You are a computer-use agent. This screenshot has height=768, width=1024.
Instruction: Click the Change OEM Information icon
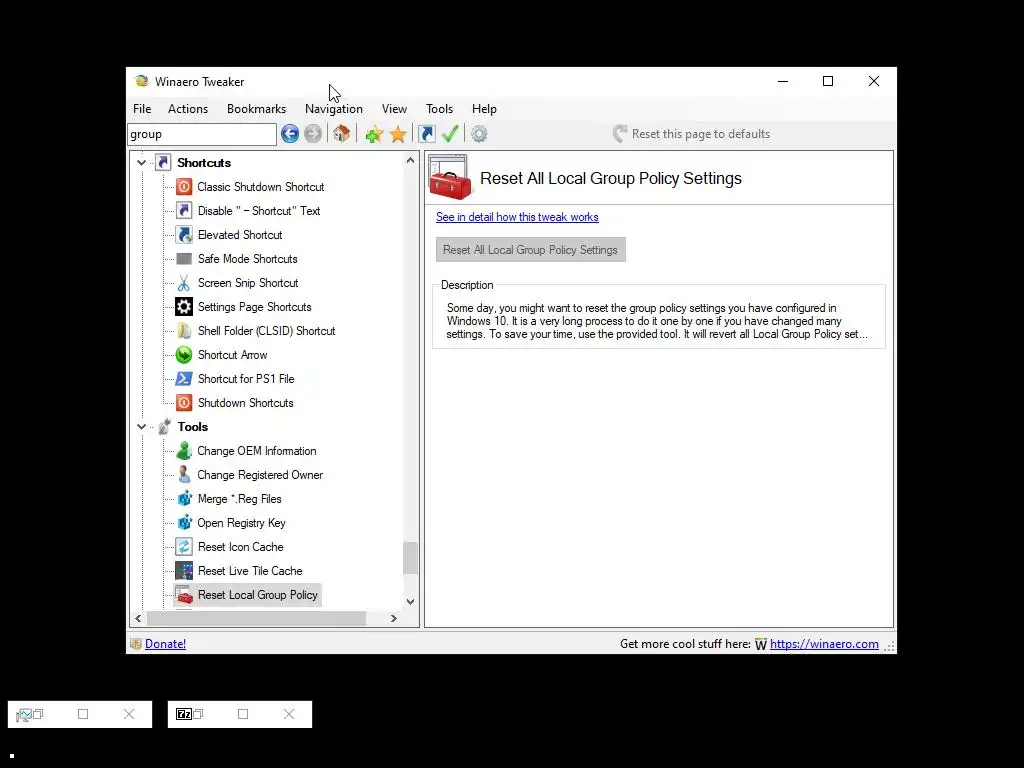[x=184, y=451]
